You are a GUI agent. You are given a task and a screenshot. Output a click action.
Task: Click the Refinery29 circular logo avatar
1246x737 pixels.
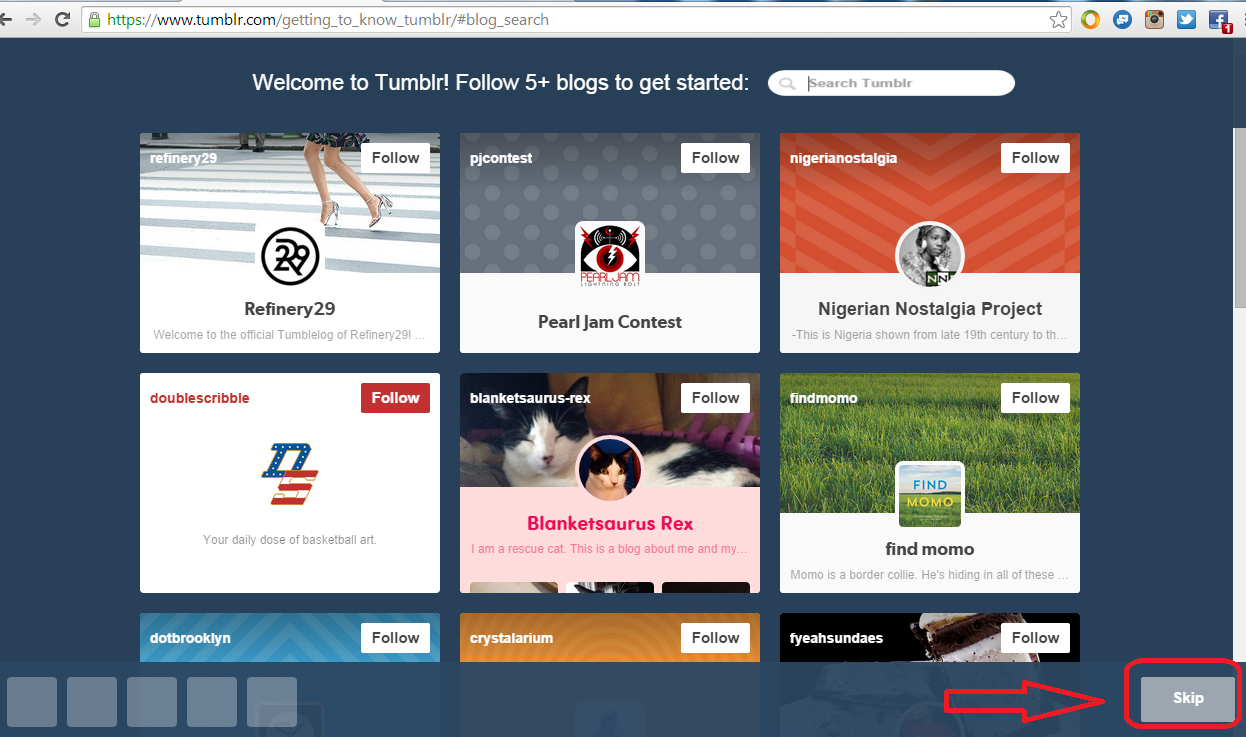pyautogui.click(x=289, y=256)
